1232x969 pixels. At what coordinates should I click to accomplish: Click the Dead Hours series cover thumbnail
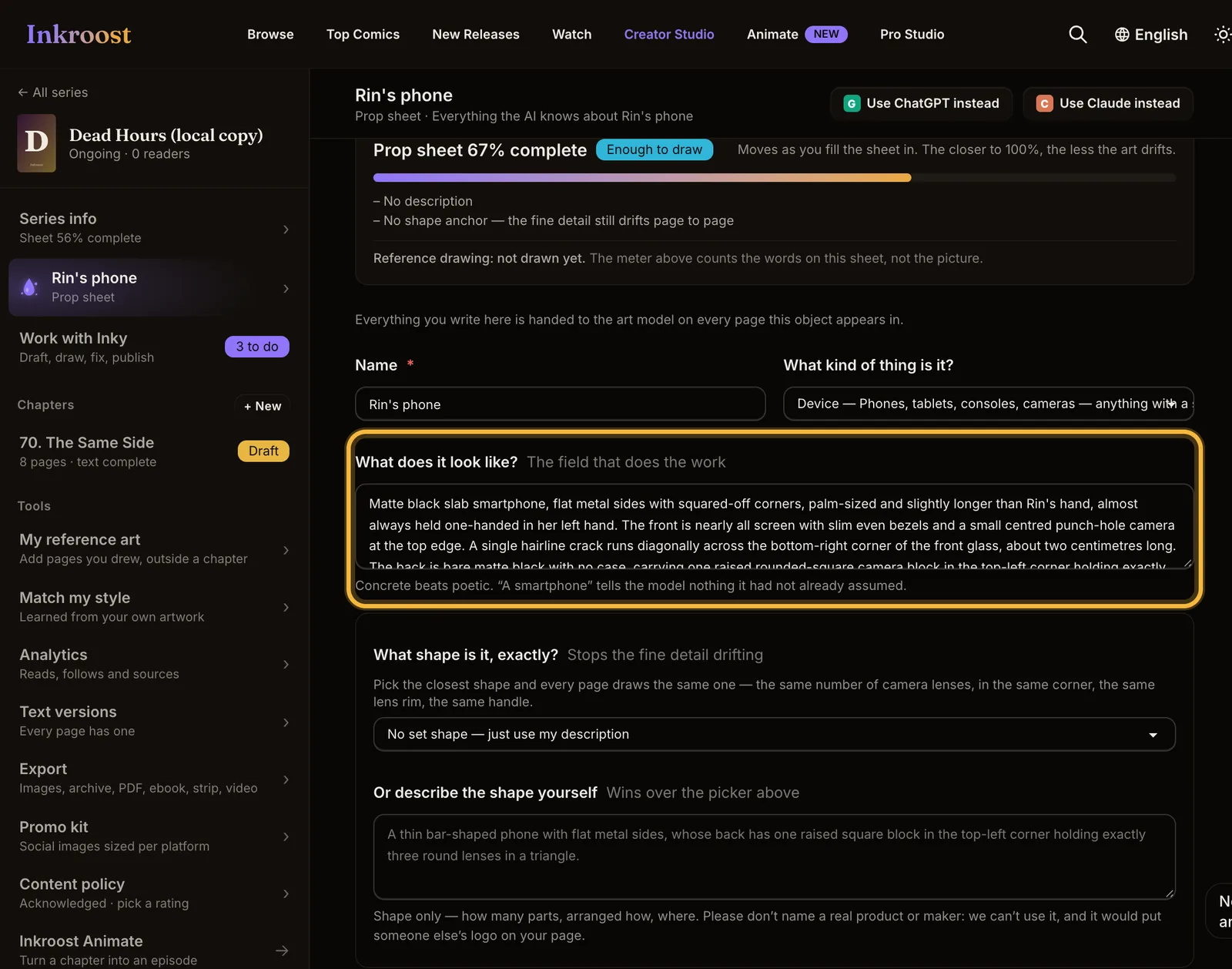point(36,143)
